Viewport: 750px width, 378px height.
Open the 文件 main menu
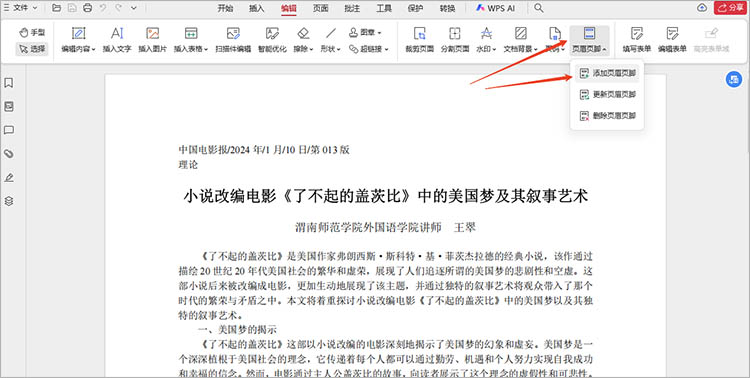click(21, 8)
